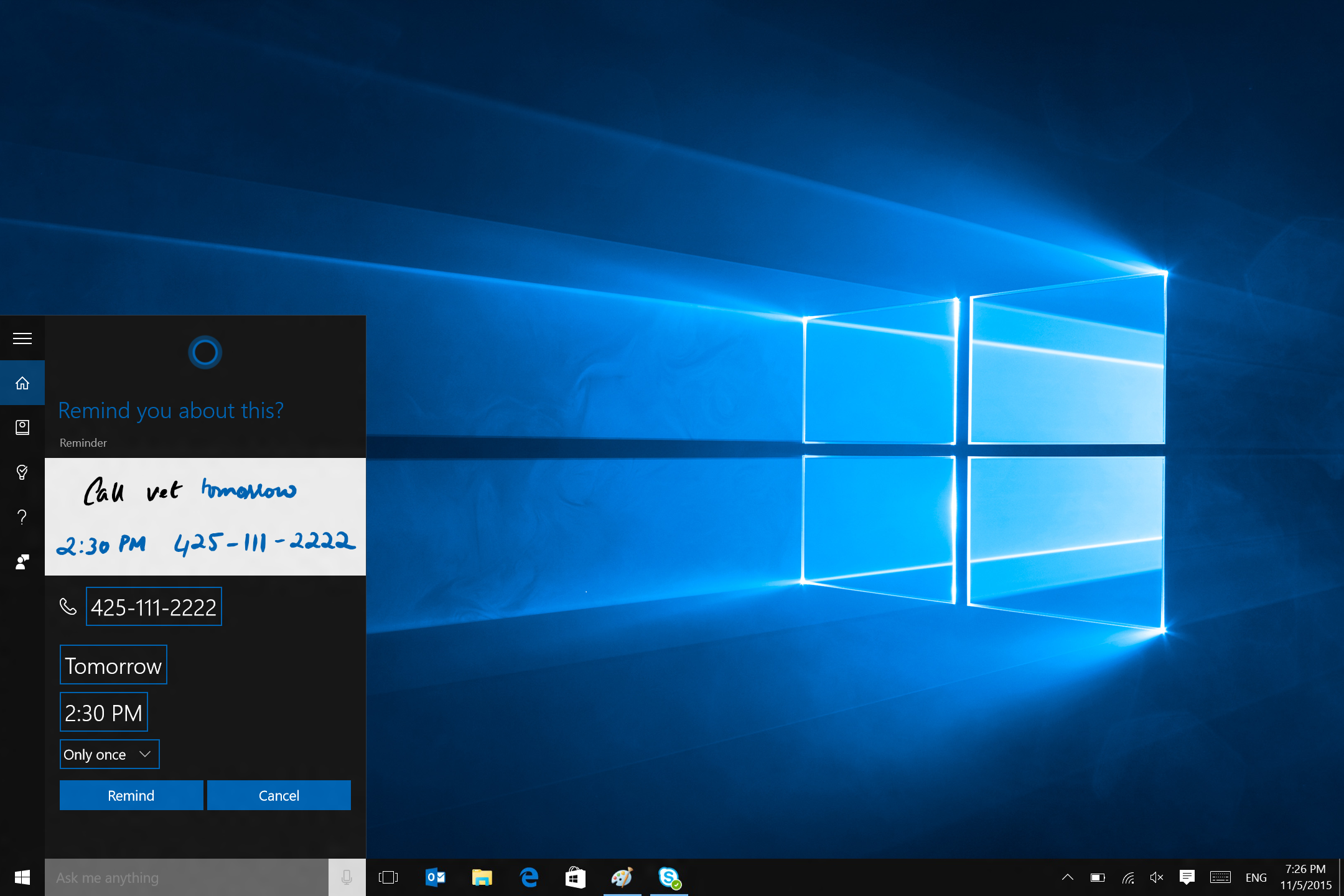Open the "2:30 PM" time selector
The height and width of the screenshot is (896, 1344).
click(103, 711)
